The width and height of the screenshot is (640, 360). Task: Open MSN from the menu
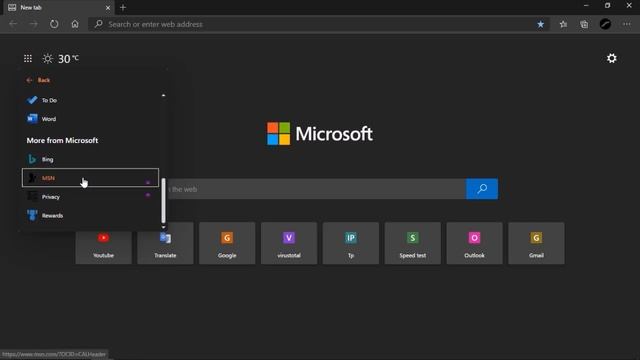coord(90,178)
